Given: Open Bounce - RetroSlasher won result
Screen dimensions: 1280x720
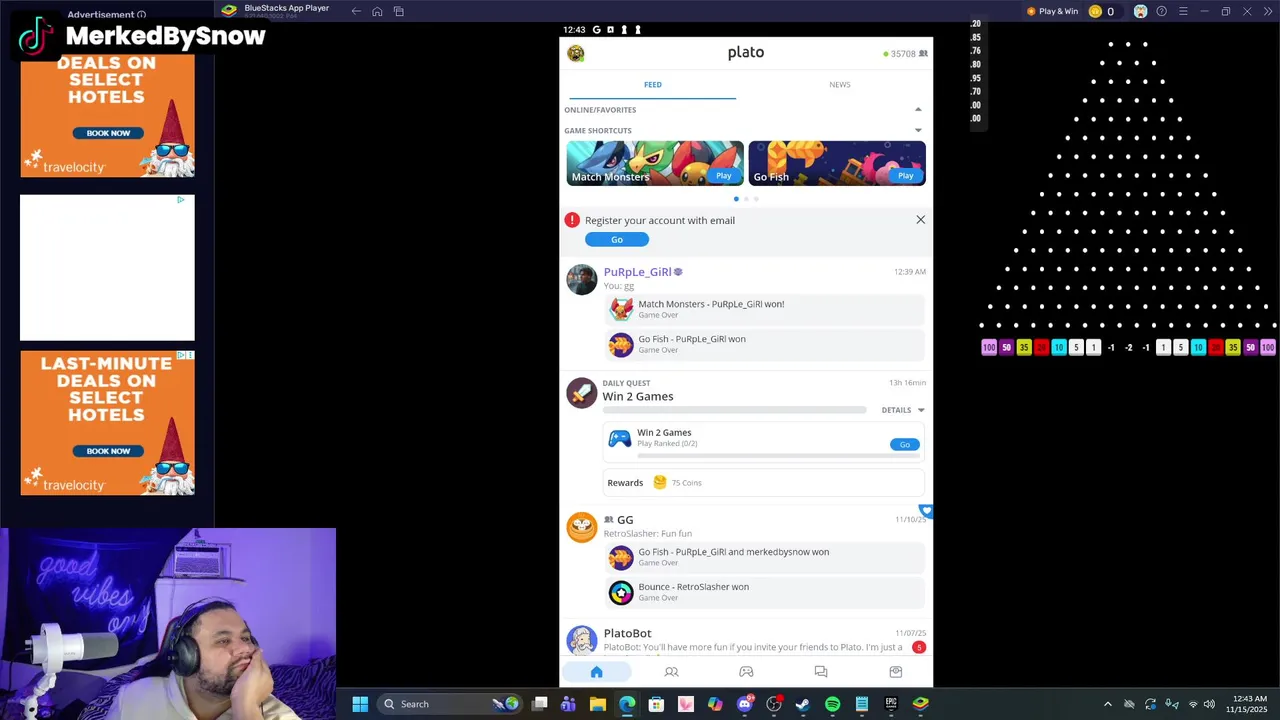Looking at the screenshot, I should pos(765,592).
